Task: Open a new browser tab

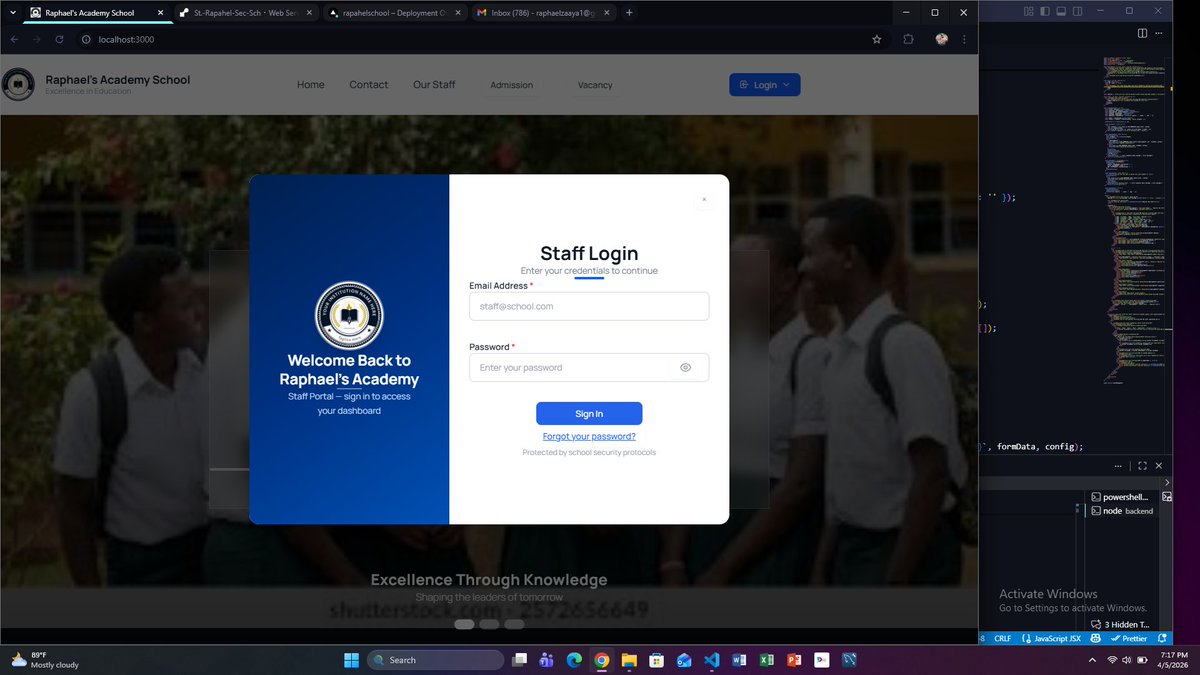Action: [x=629, y=13]
